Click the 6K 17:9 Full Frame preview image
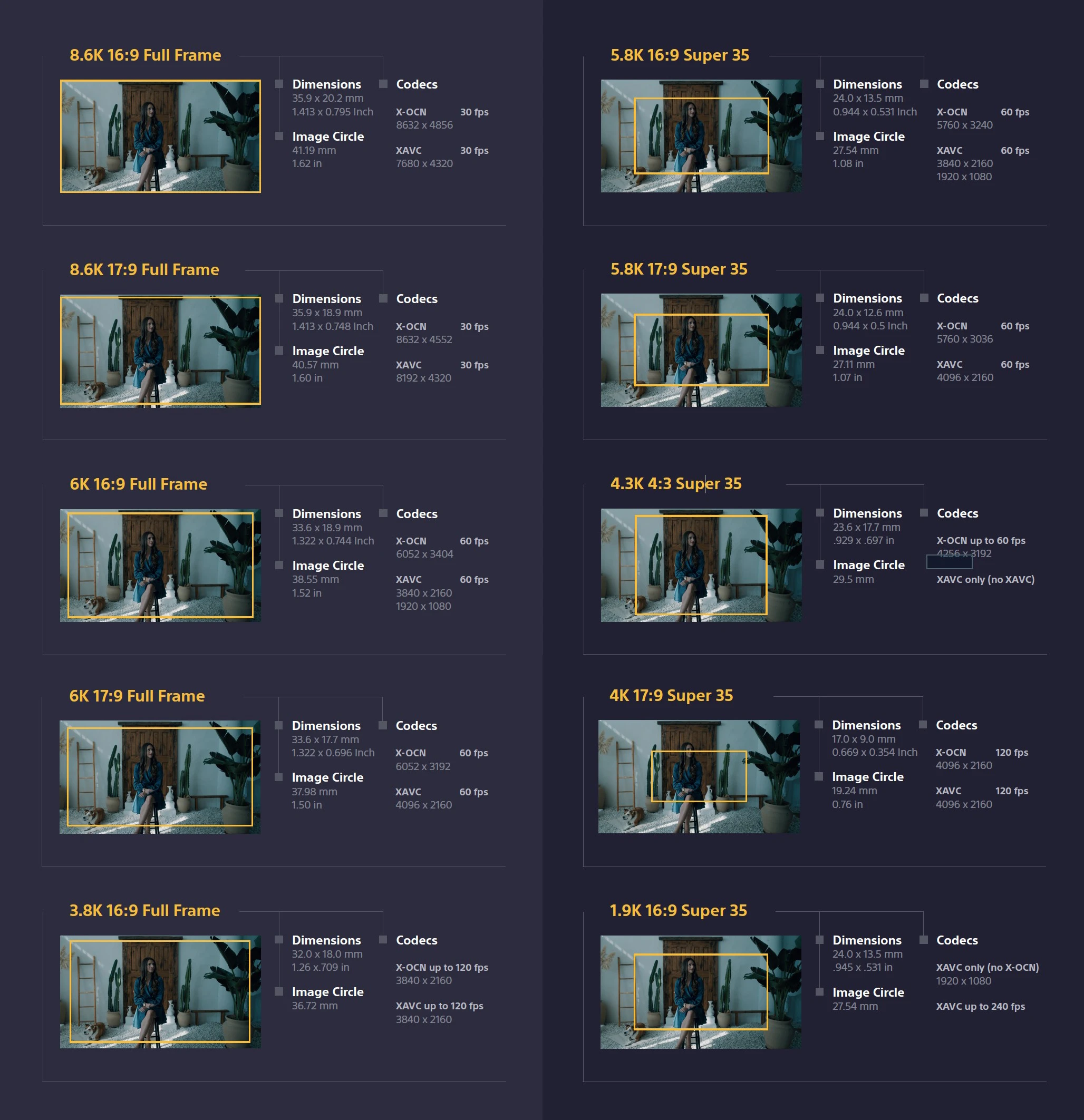This screenshot has width=1084, height=1120. coord(160,776)
